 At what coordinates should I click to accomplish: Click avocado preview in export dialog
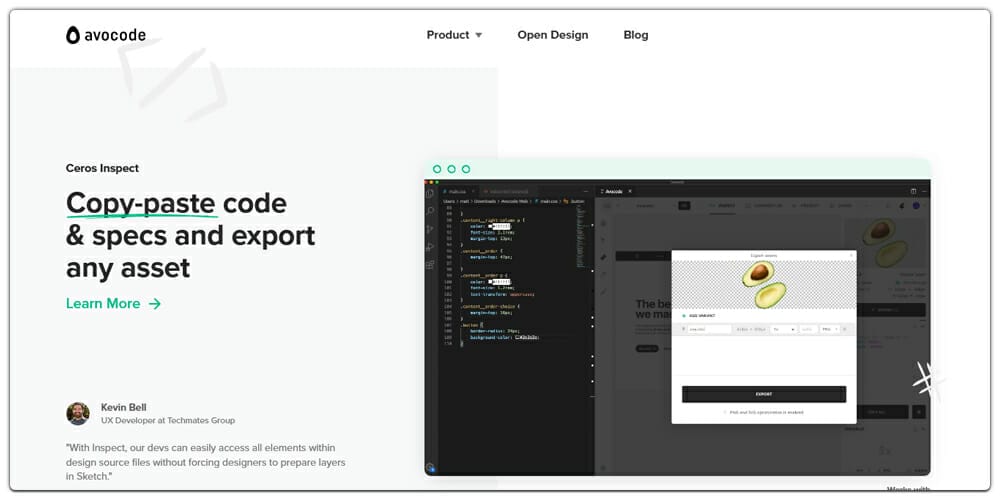[x=764, y=284]
